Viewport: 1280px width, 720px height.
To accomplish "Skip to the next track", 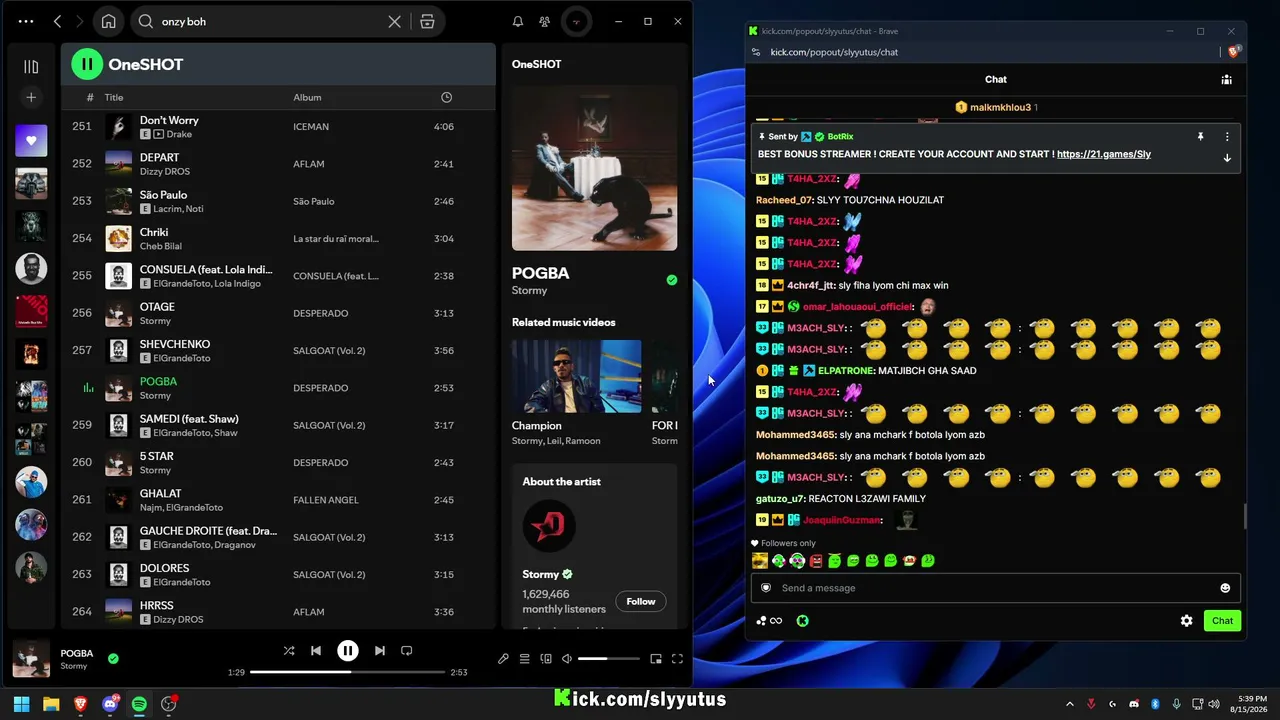I will [380, 651].
